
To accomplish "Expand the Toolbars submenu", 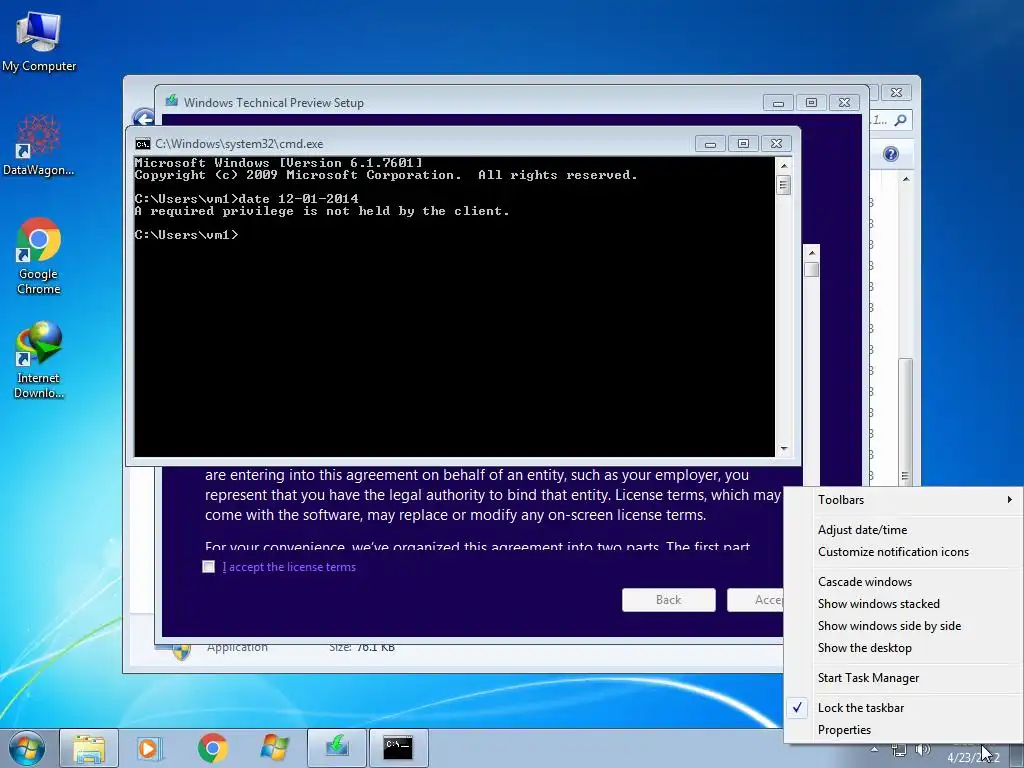I will 904,500.
